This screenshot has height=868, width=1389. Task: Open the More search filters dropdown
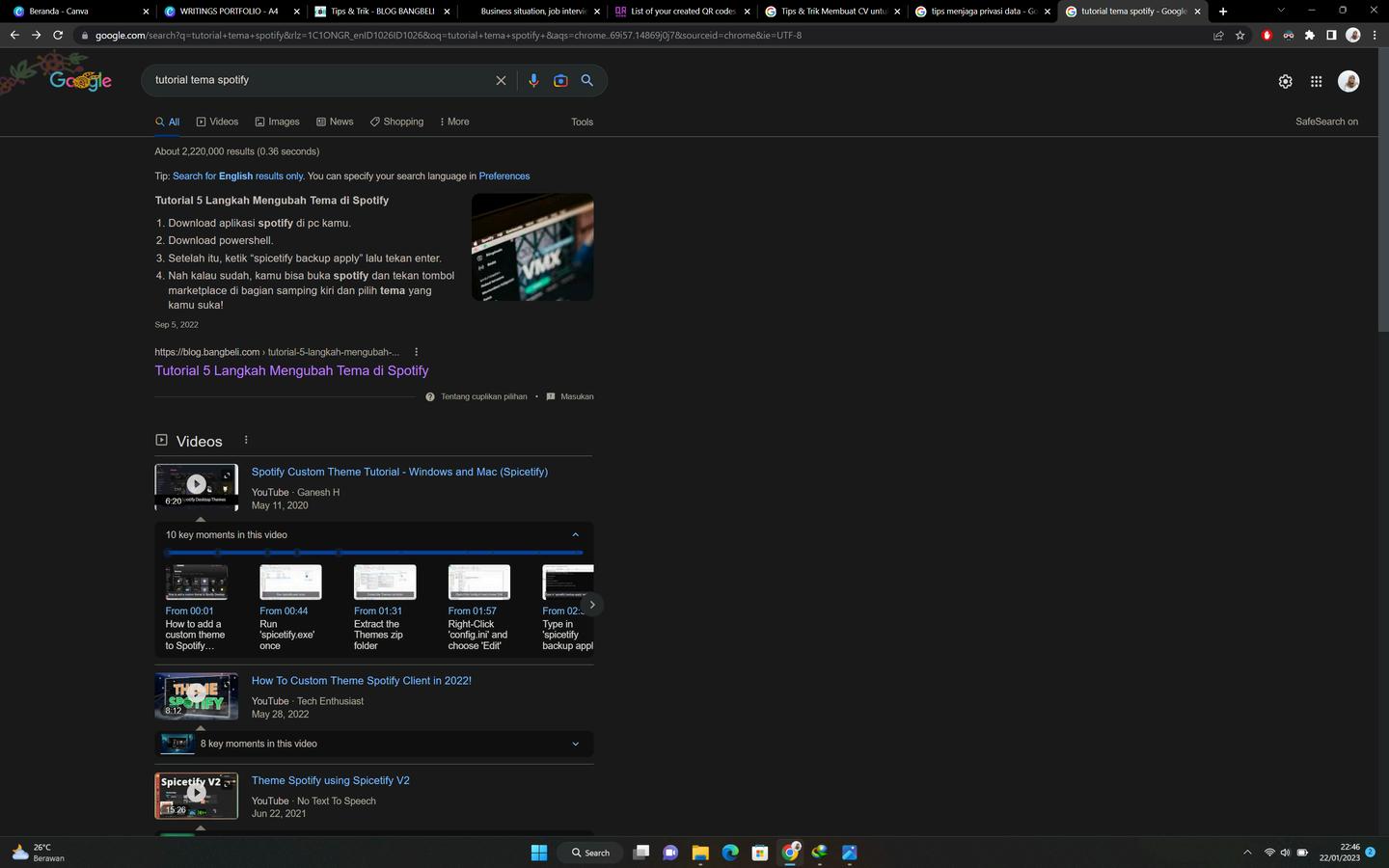click(454, 122)
